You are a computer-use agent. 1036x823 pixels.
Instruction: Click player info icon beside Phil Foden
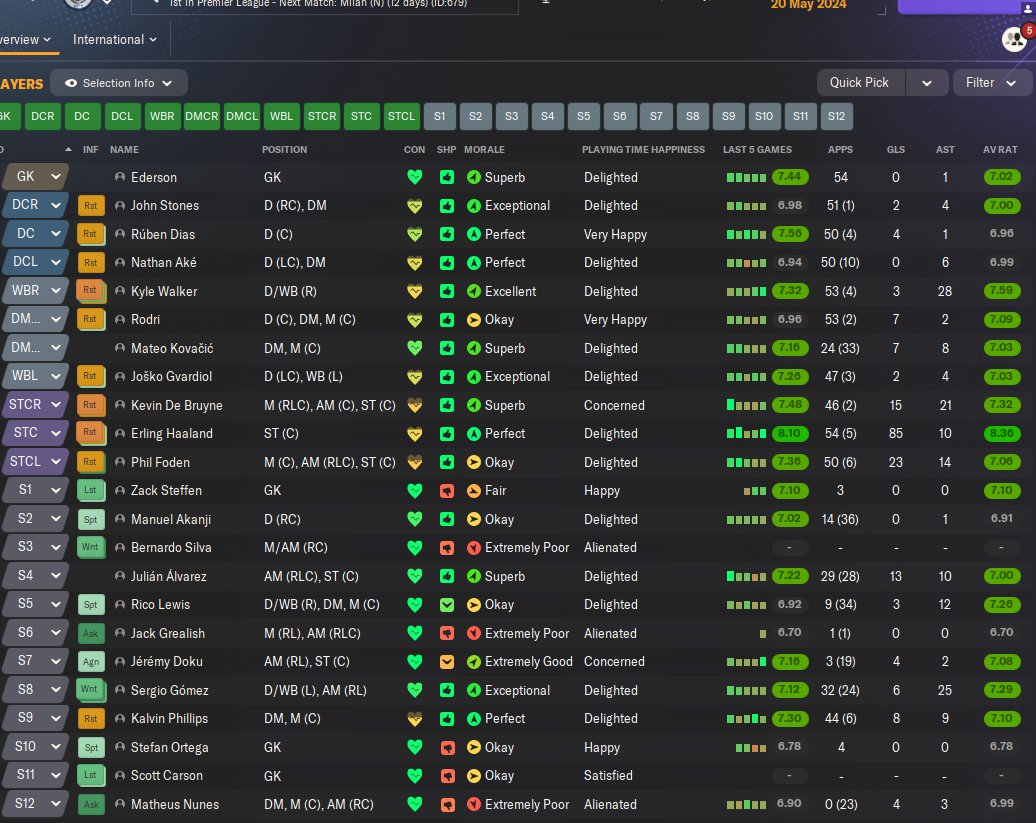(120, 462)
